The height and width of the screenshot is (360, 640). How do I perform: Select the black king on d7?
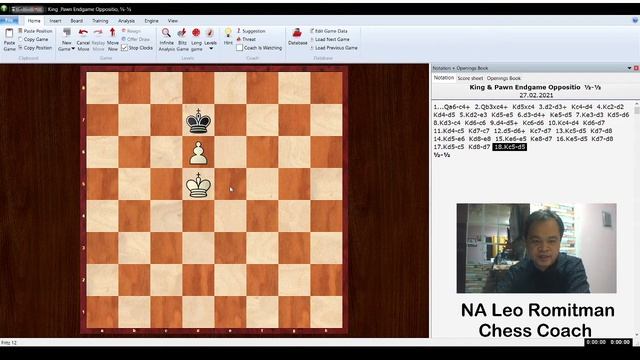(198, 120)
